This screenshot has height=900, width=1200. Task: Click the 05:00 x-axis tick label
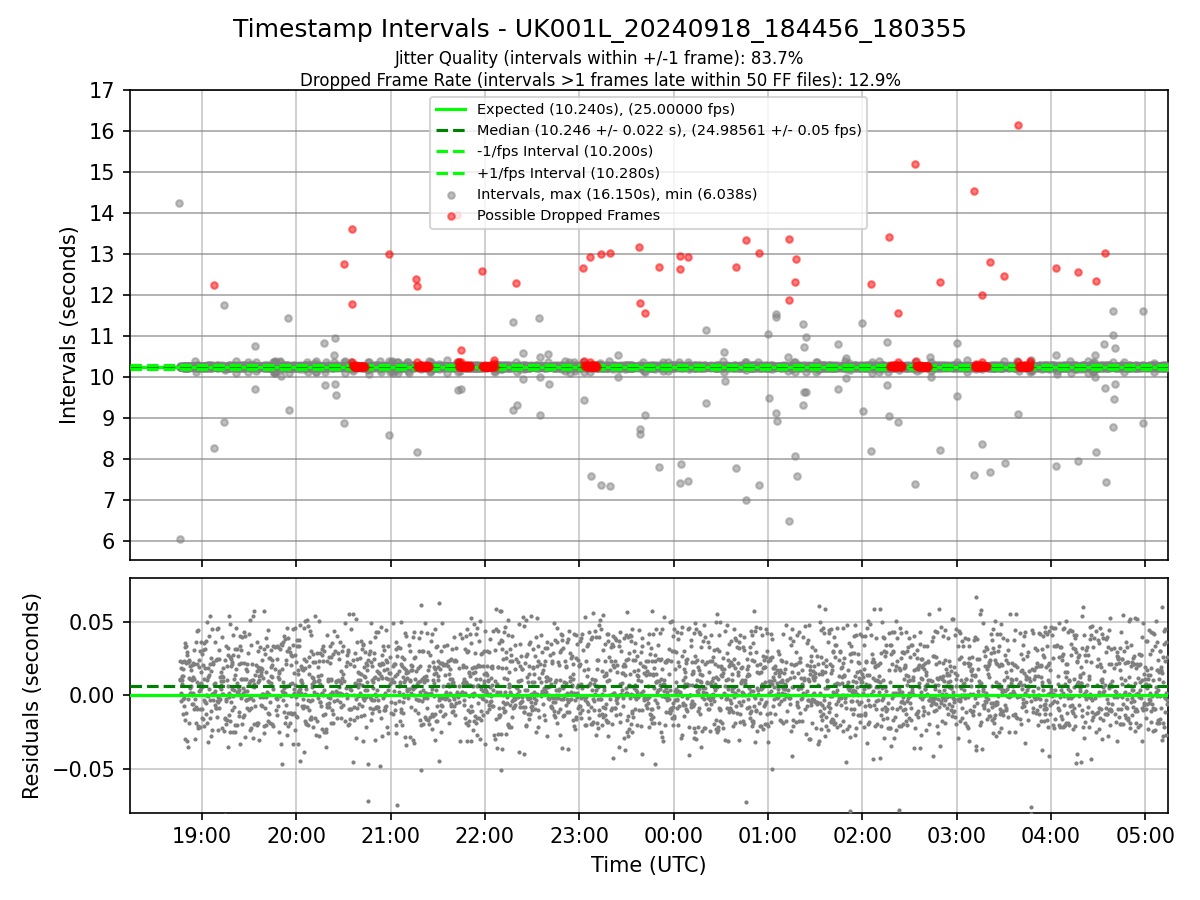(1145, 836)
